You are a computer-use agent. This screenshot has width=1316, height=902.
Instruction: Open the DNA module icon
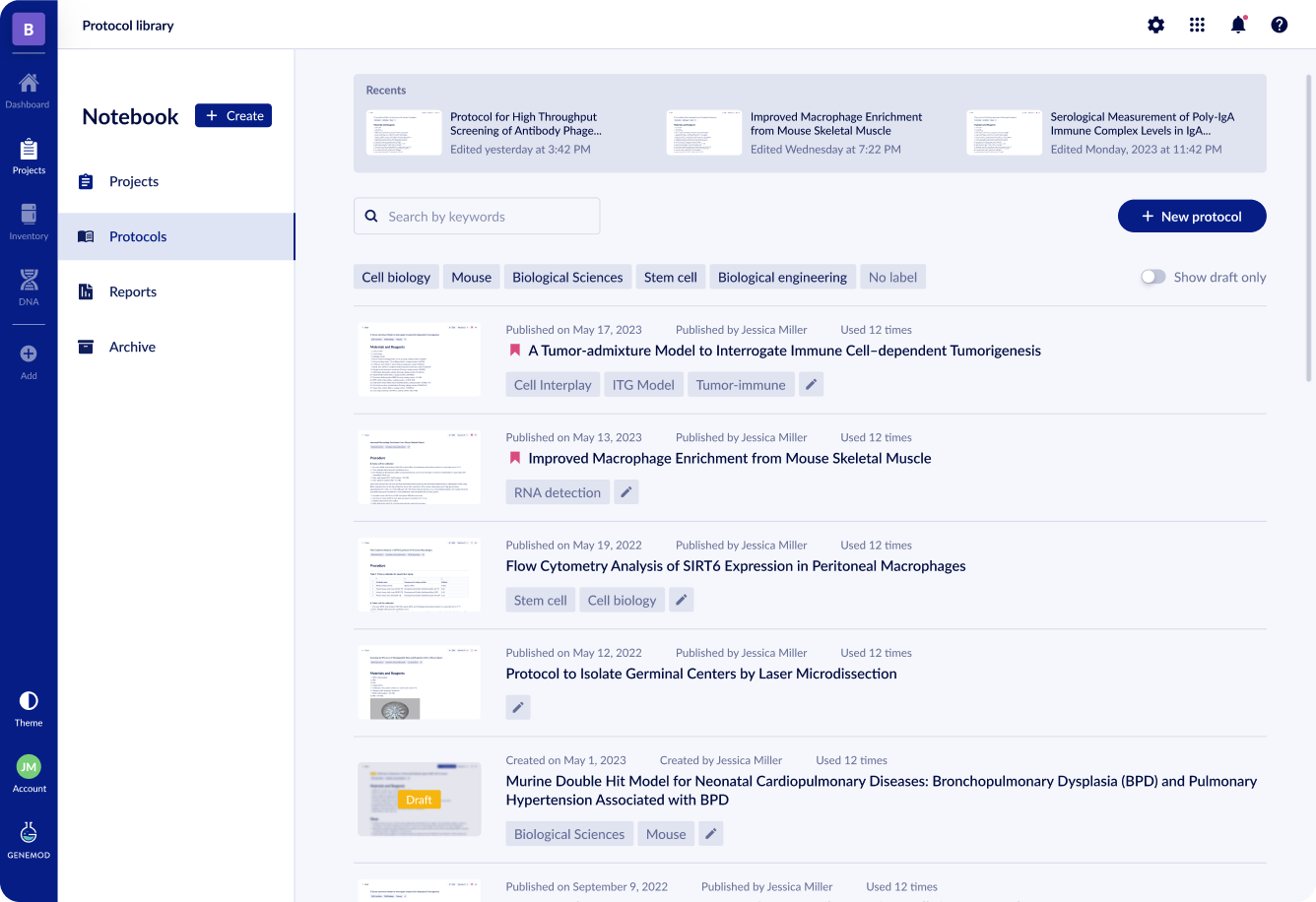[x=29, y=287]
